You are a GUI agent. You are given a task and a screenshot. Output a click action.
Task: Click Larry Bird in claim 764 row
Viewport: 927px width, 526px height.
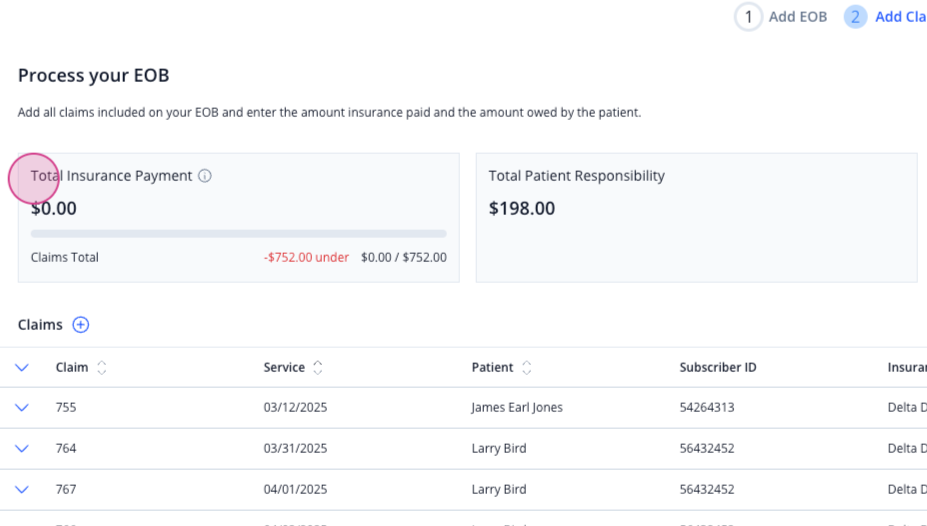tap(498, 448)
